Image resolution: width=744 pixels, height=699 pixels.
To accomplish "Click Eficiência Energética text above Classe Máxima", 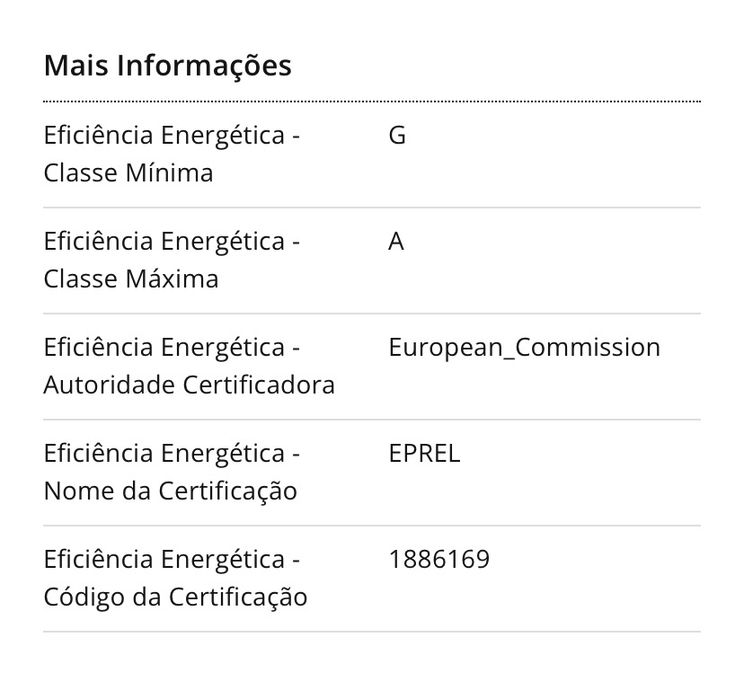I will pyautogui.click(x=171, y=242).
